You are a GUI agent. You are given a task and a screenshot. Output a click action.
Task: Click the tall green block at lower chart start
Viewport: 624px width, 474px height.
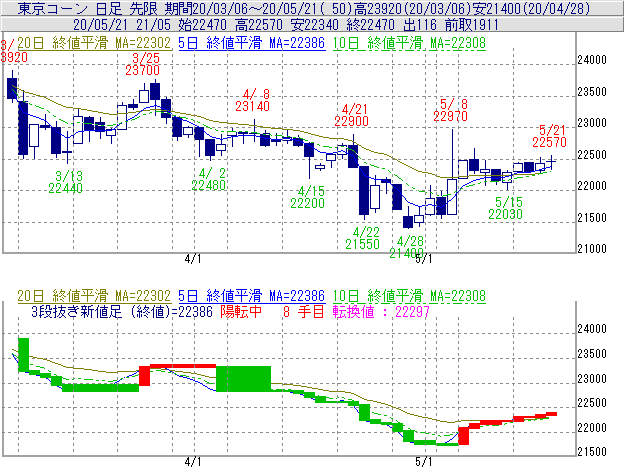click(x=23, y=355)
